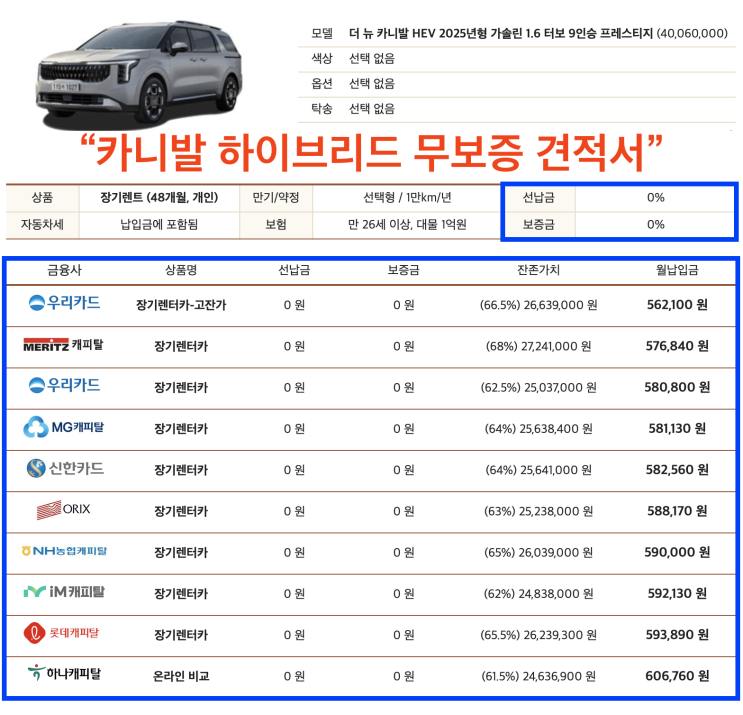Click the 롯데캐피탈 red logo
The height and width of the screenshot is (715, 743).
pyautogui.click(x=62, y=633)
